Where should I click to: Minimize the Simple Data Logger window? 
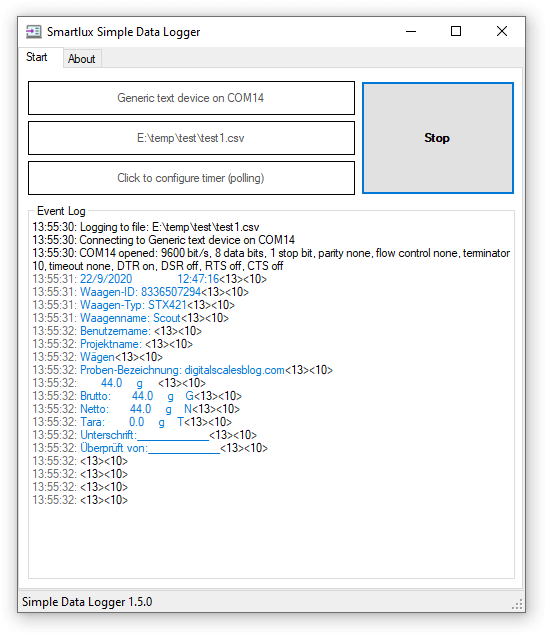pyautogui.click(x=411, y=32)
